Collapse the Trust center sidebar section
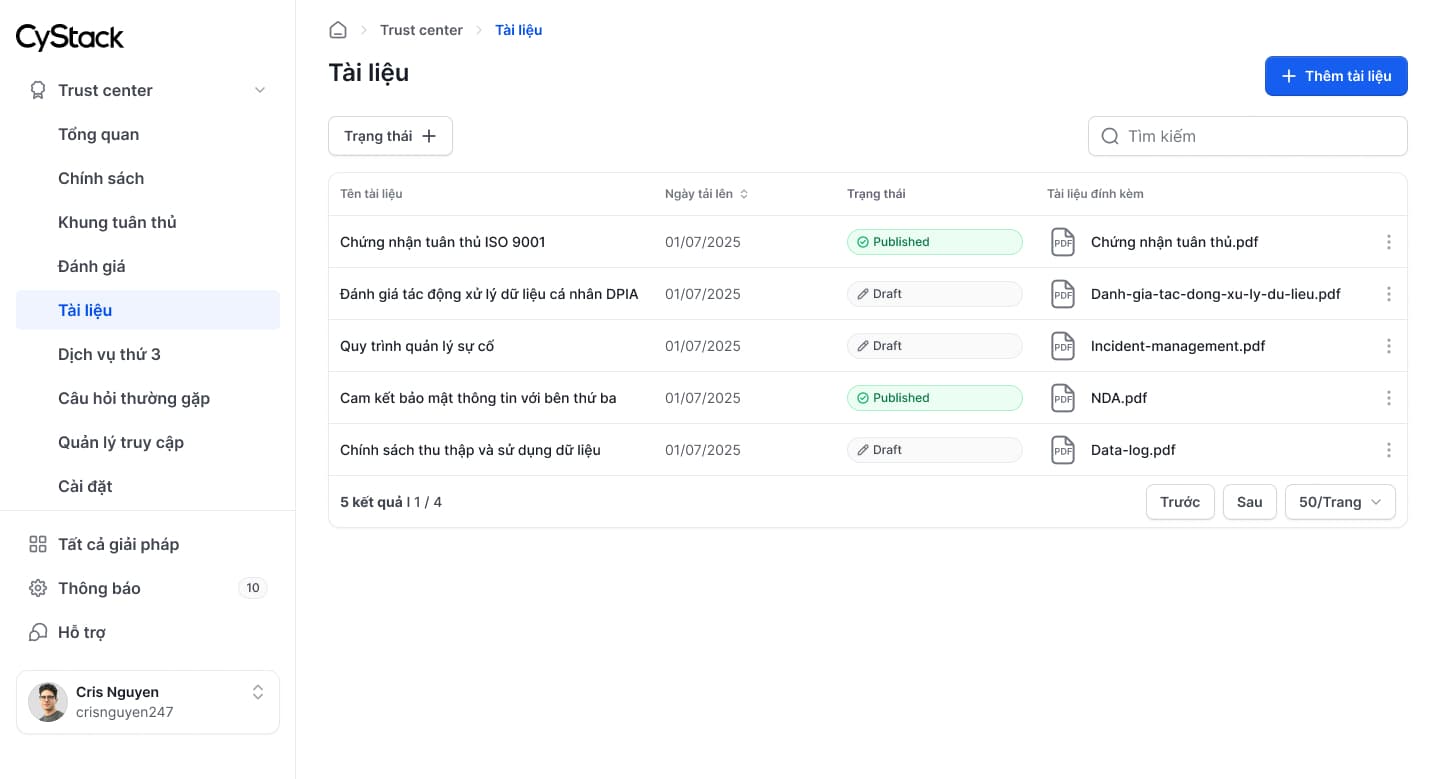Viewport: 1440px width, 779px height. click(x=260, y=90)
